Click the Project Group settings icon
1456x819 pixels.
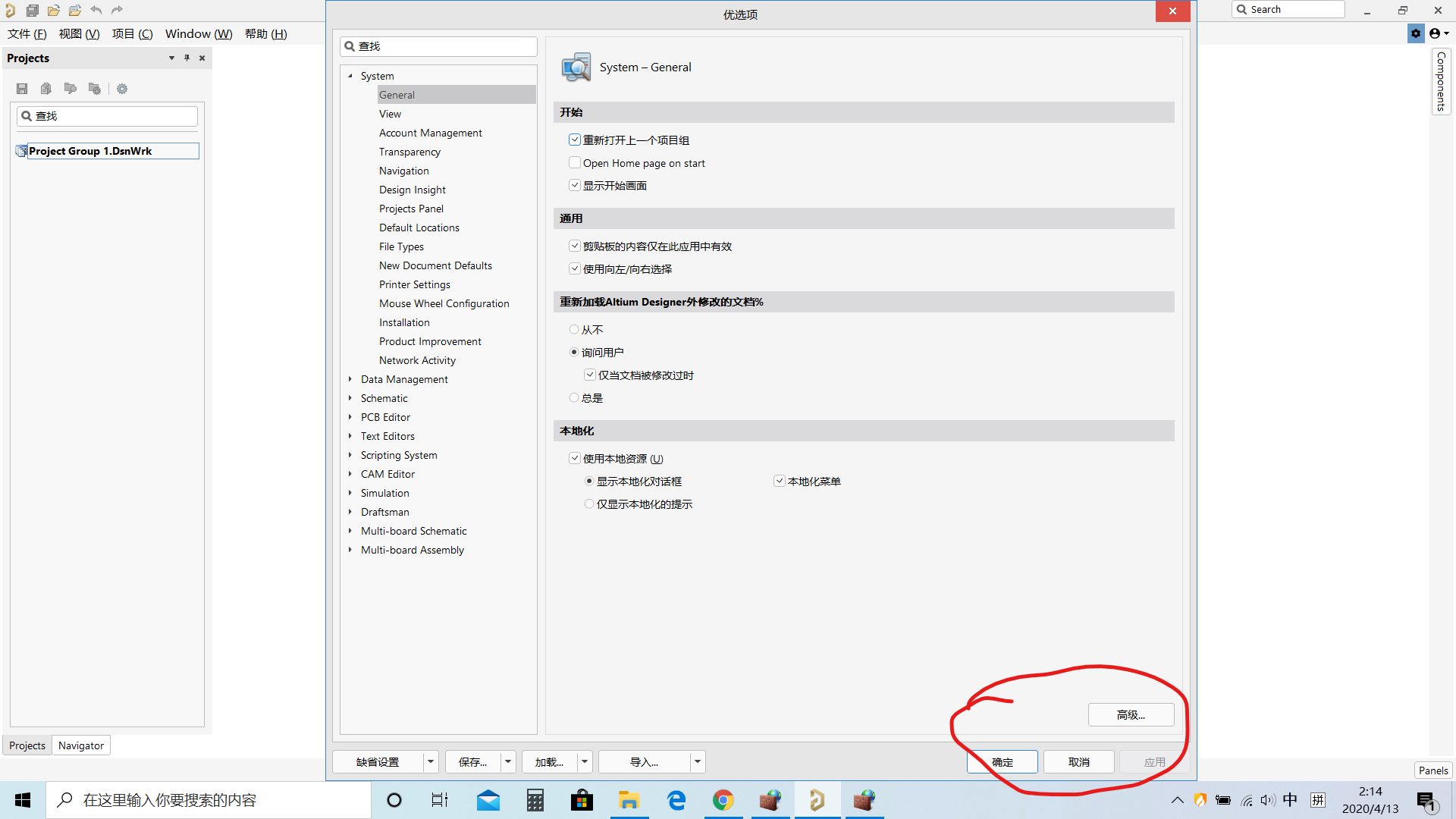pos(123,88)
